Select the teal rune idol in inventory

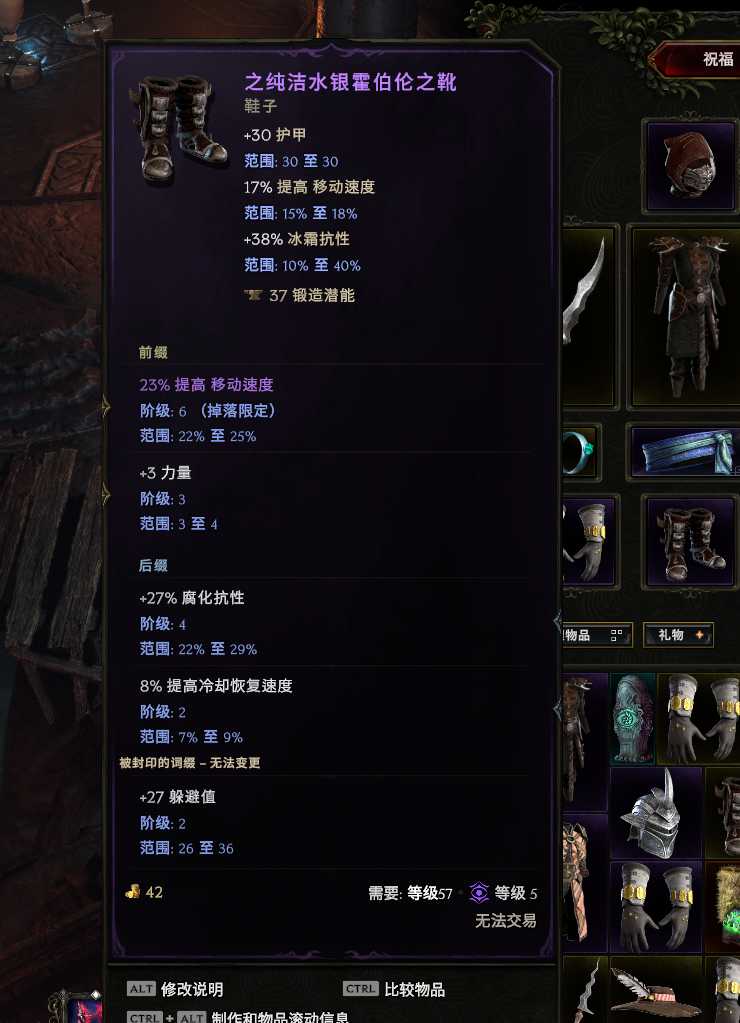633,719
